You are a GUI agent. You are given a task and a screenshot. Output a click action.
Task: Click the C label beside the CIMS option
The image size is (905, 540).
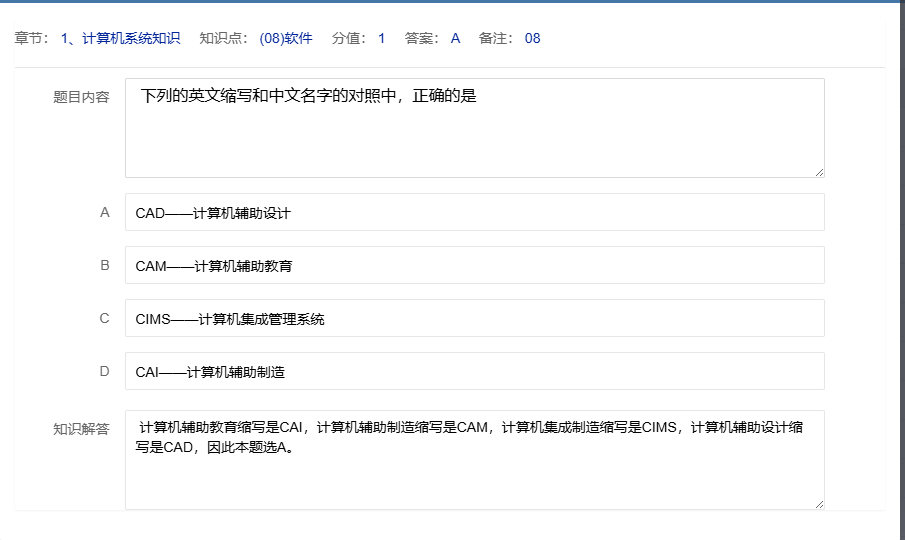coord(104,318)
